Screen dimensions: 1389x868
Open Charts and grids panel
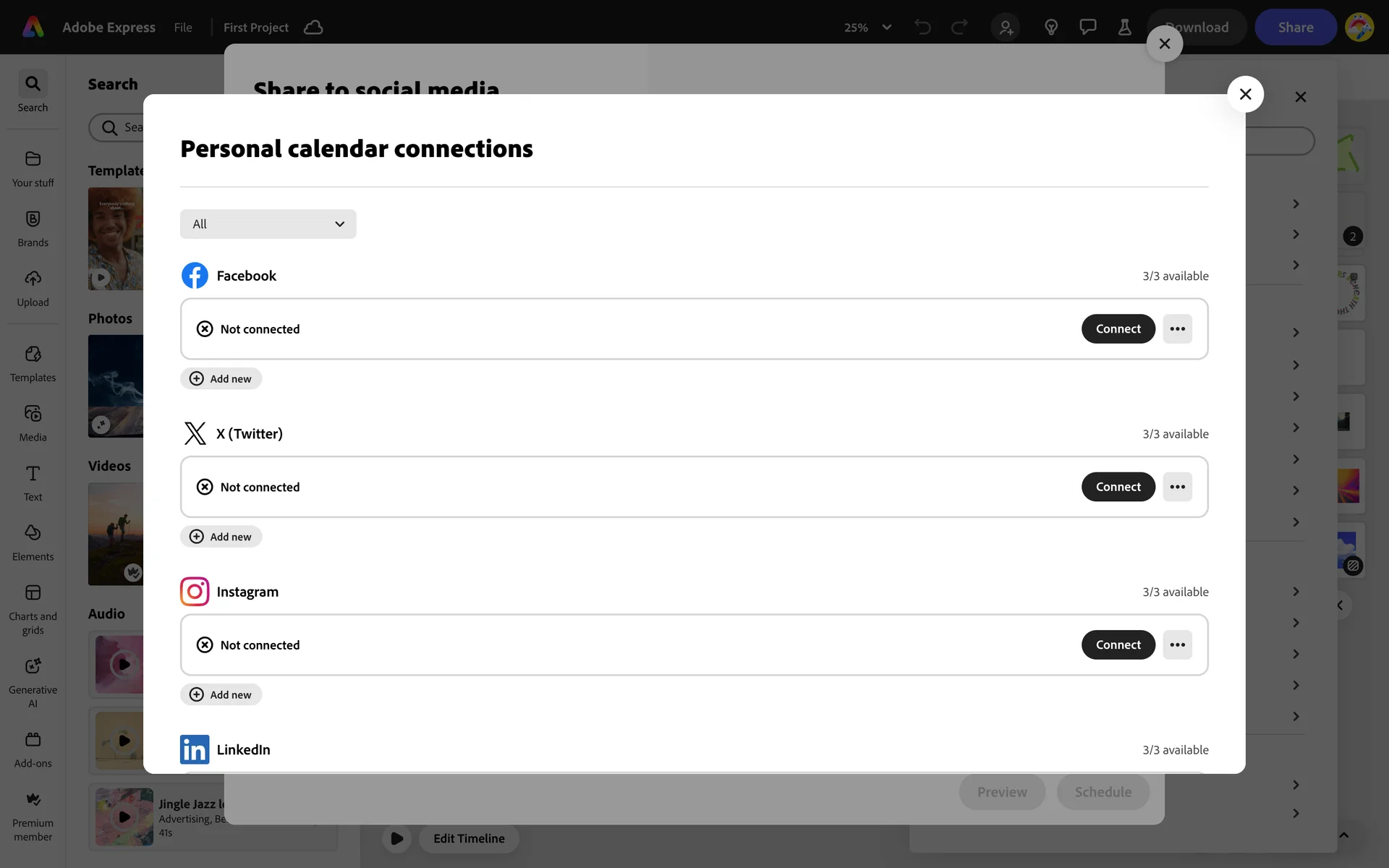click(33, 609)
